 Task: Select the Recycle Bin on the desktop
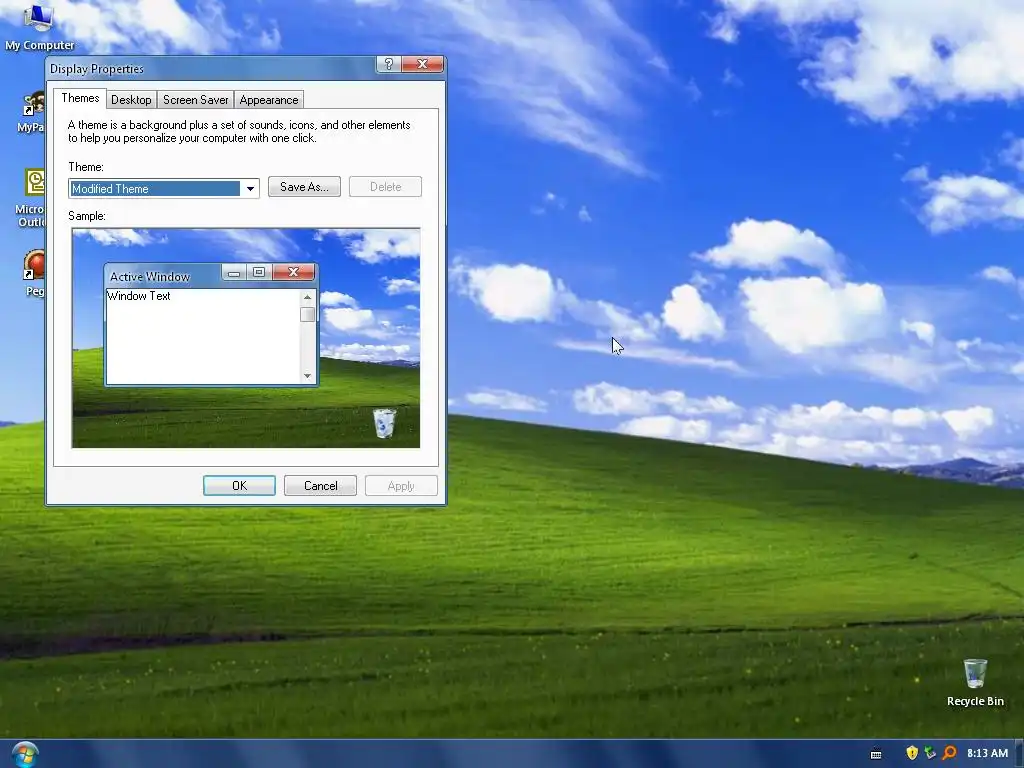coord(975,683)
